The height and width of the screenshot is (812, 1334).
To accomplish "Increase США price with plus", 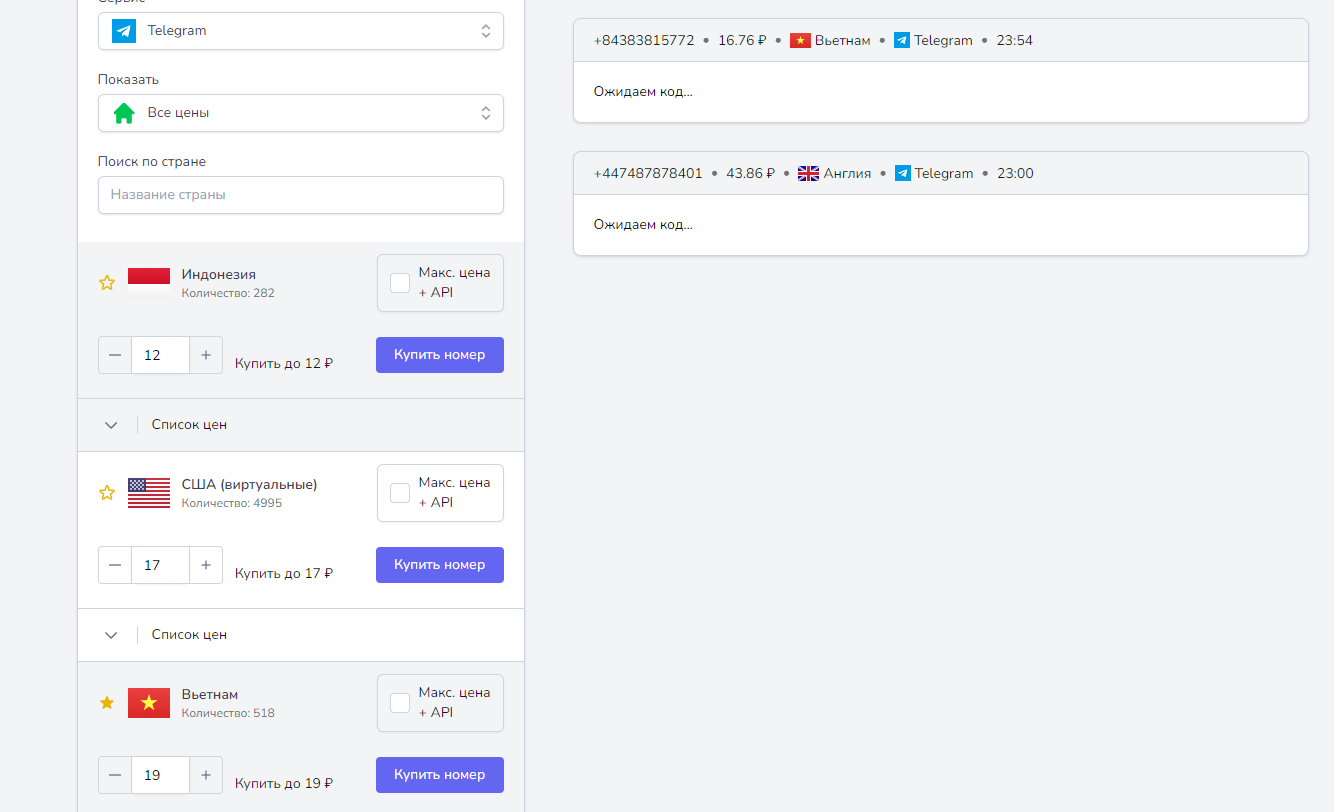I will (206, 565).
